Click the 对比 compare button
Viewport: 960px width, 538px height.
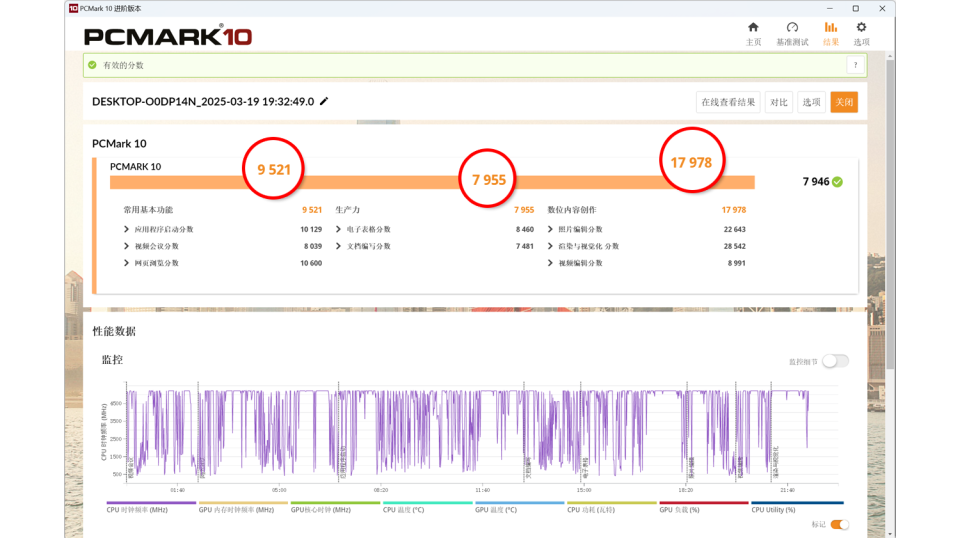(779, 102)
